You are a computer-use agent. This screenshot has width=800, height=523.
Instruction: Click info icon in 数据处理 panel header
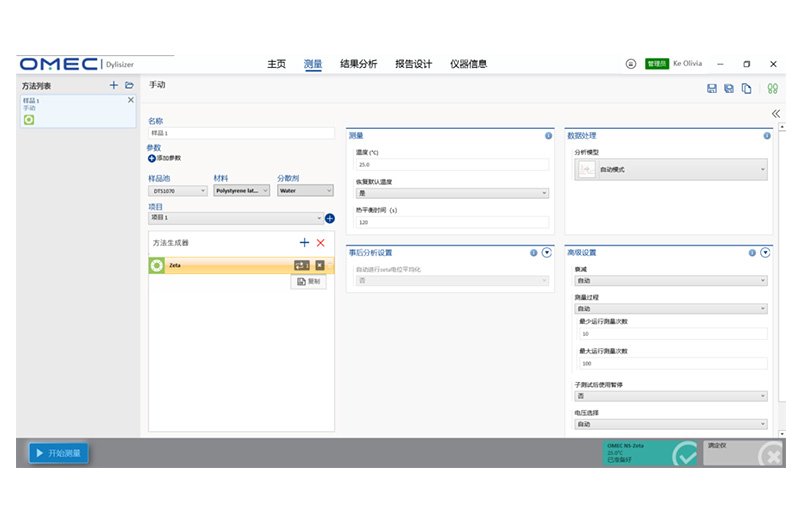click(767, 135)
